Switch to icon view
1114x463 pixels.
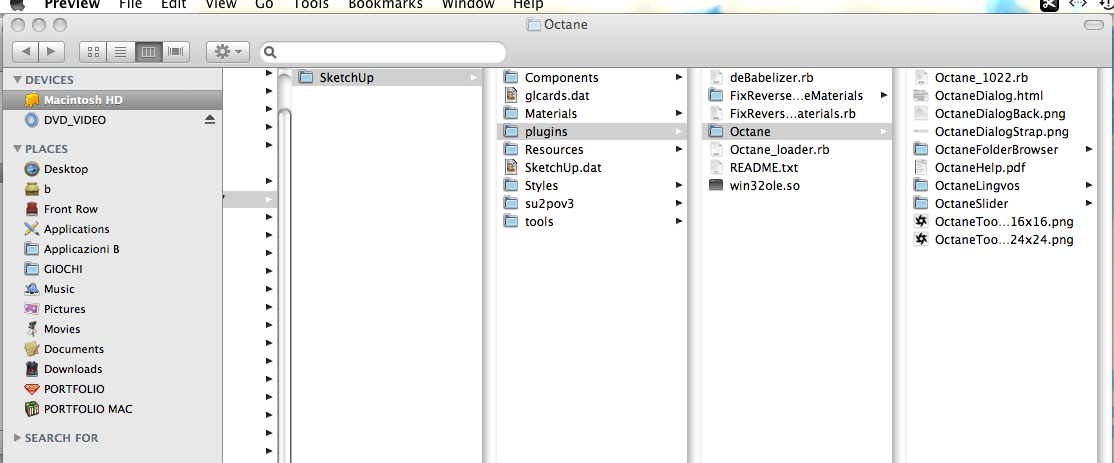[x=93, y=52]
